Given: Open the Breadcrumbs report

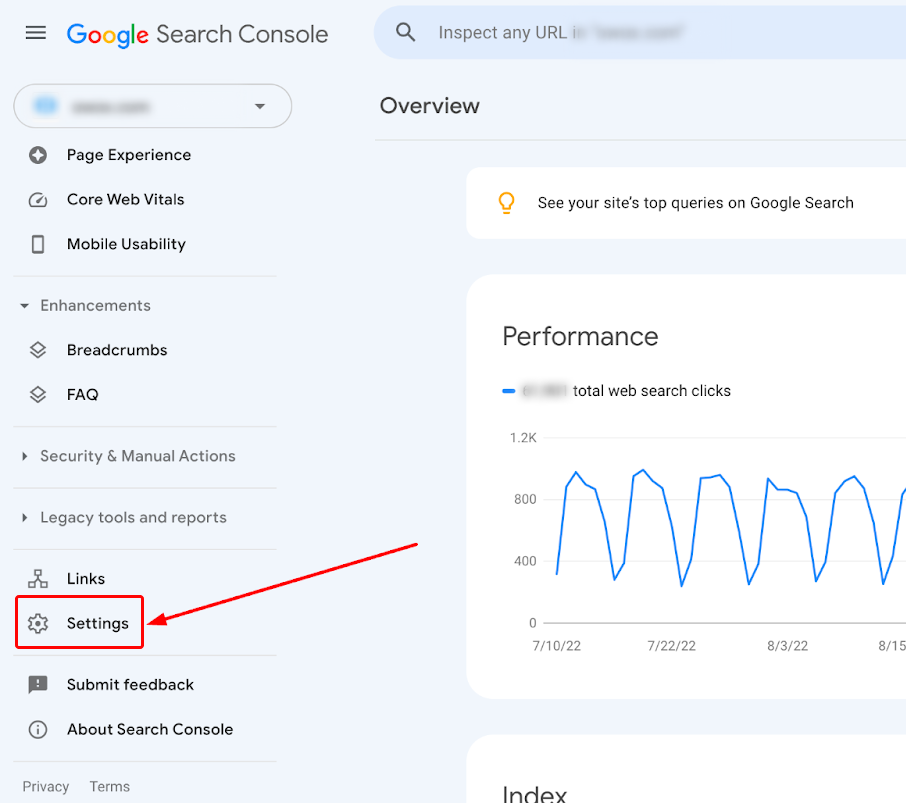Looking at the screenshot, I should coord(117,350).
